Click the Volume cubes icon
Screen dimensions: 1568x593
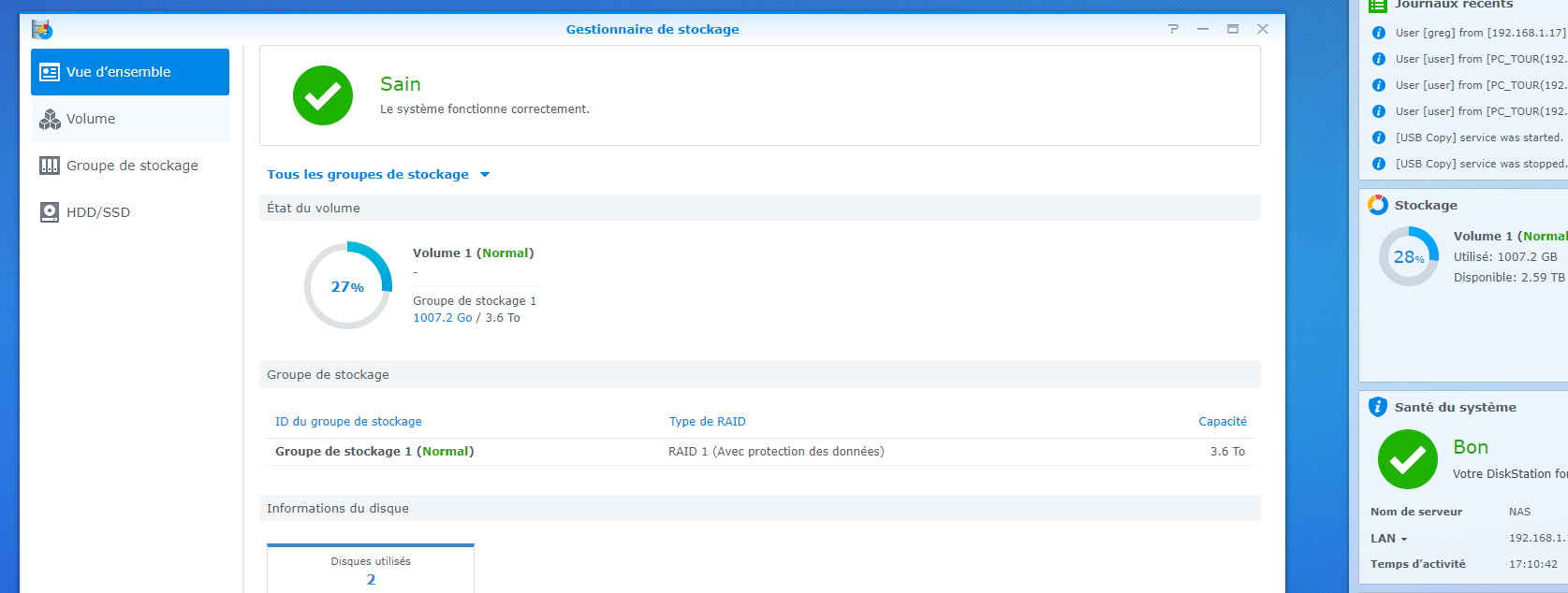[50, 119]
